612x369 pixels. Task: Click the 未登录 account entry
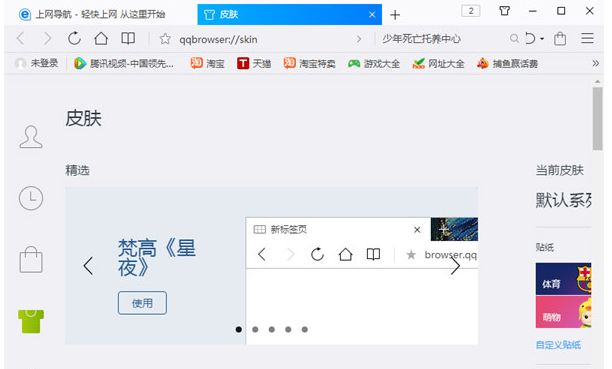36,63
